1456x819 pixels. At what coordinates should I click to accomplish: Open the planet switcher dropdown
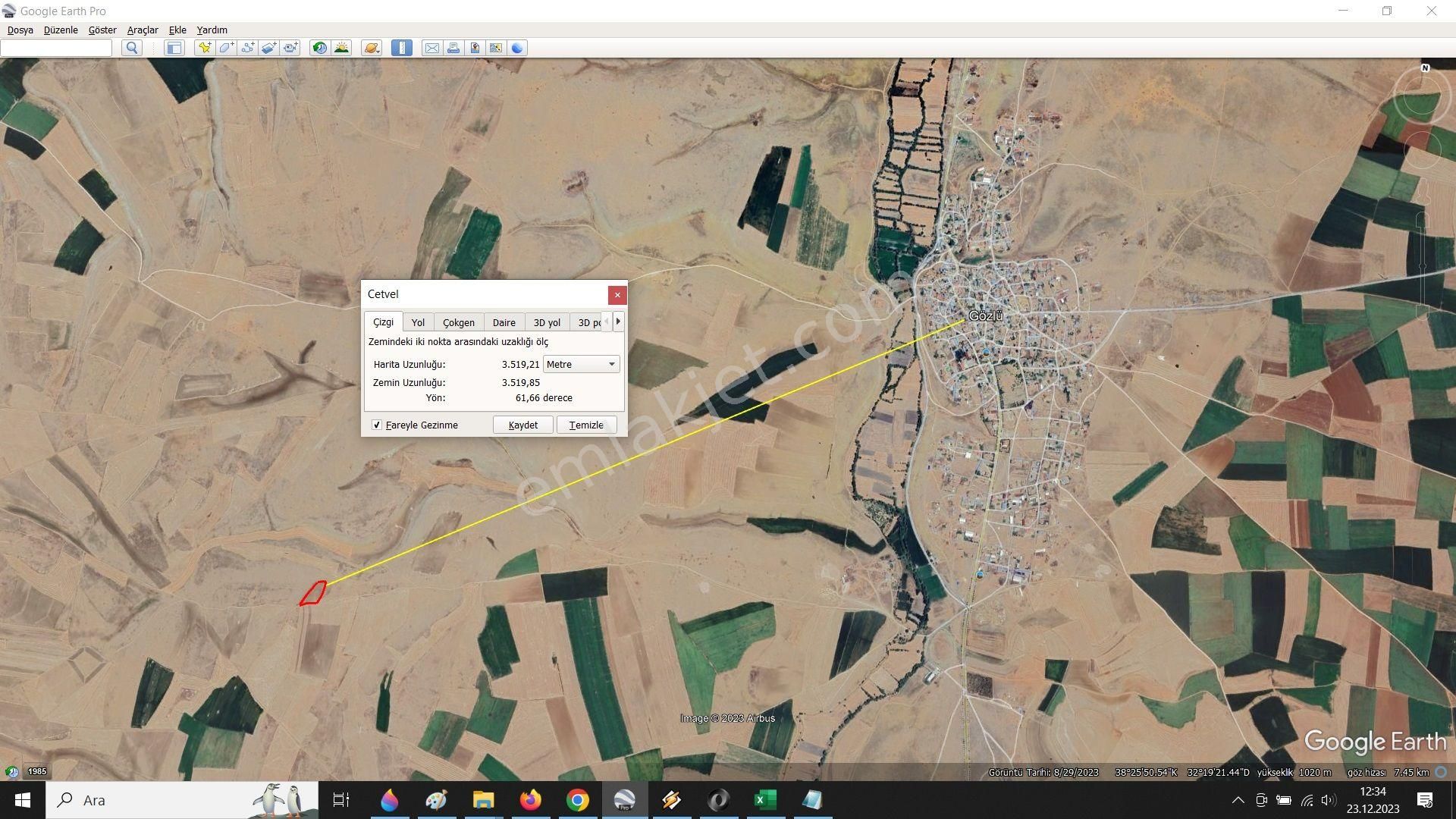[x=372, y=48]
